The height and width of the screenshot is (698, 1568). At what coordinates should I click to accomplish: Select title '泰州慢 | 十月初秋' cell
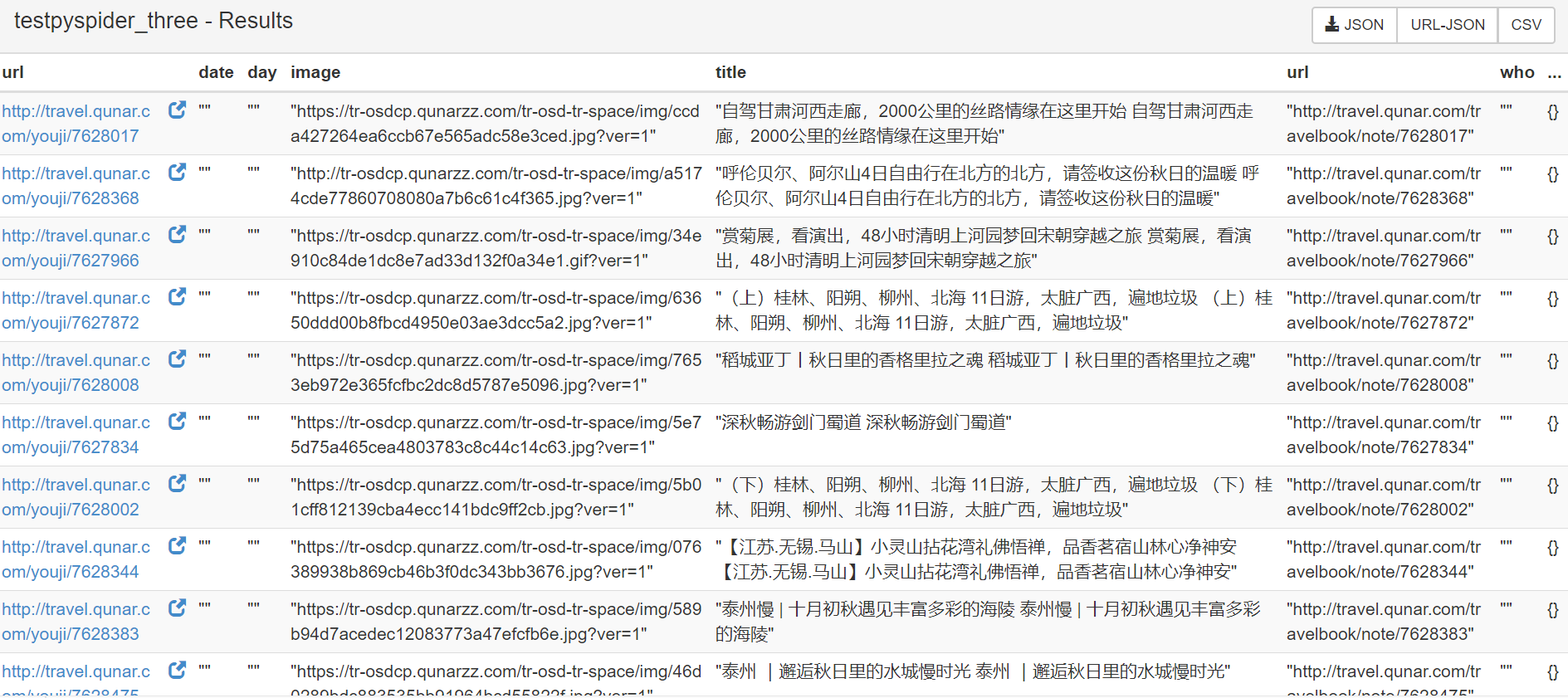988,622
